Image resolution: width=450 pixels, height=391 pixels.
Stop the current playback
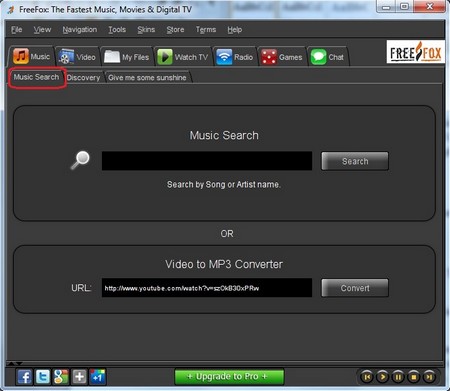(414, 377)
